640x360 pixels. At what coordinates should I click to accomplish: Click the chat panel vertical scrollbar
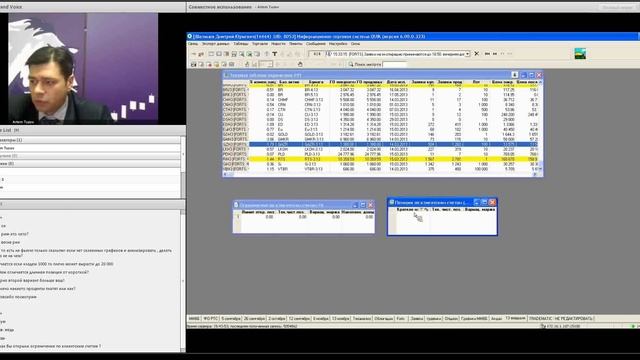point(183,281)
